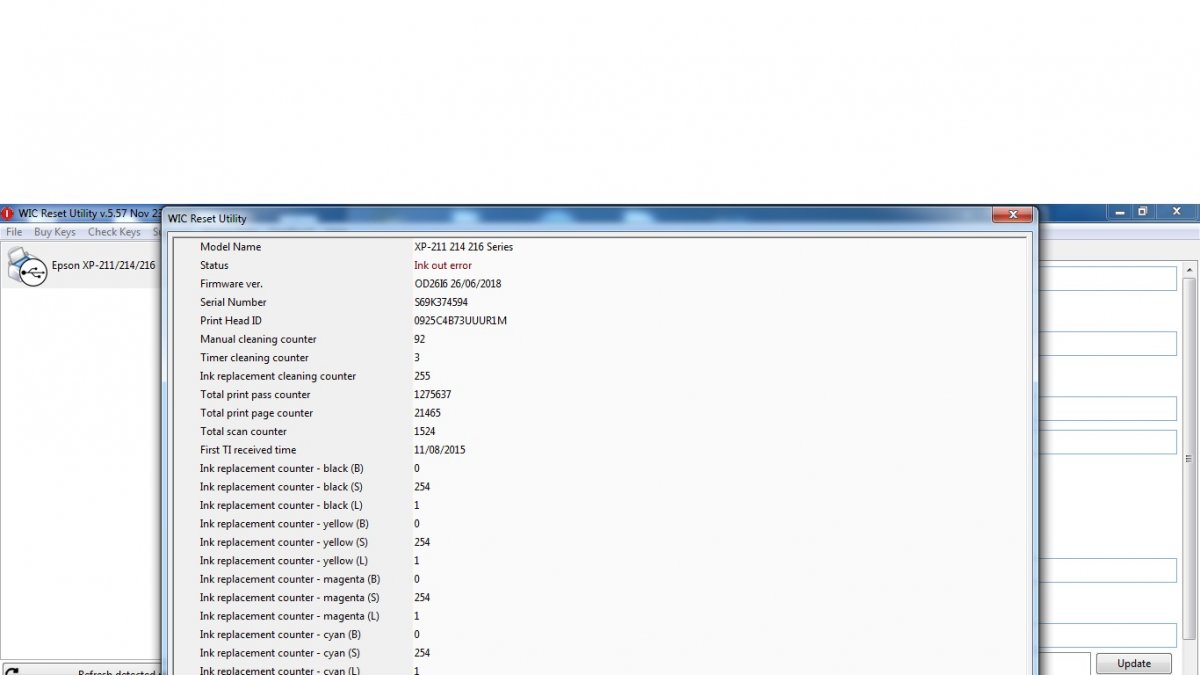This screenshot has width=1200, height=675.
Task: Click the "Total scan counter" label
Action: [243, 432]
